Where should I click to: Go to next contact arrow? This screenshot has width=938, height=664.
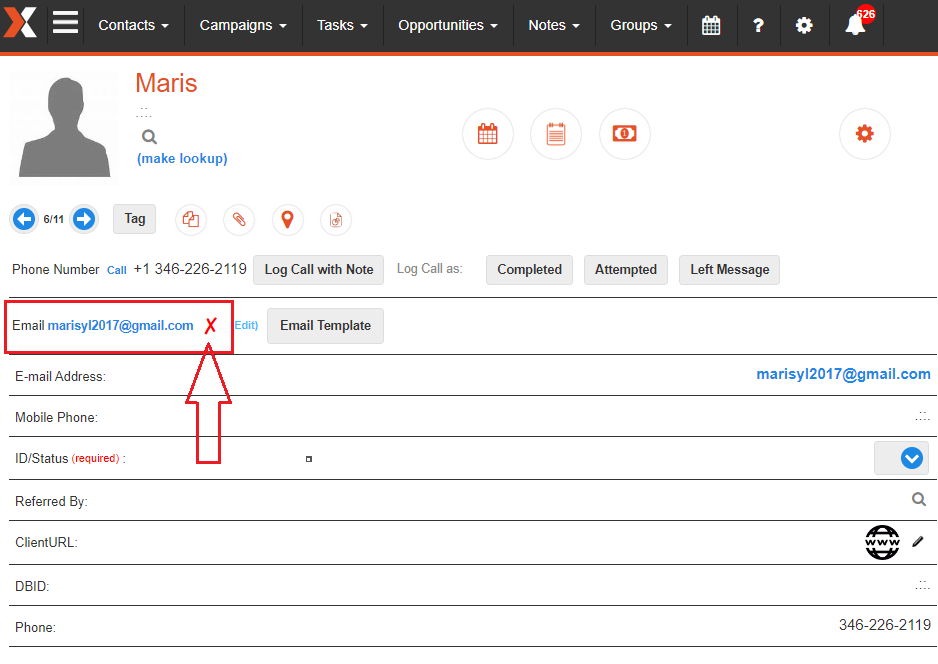point(84,219)
